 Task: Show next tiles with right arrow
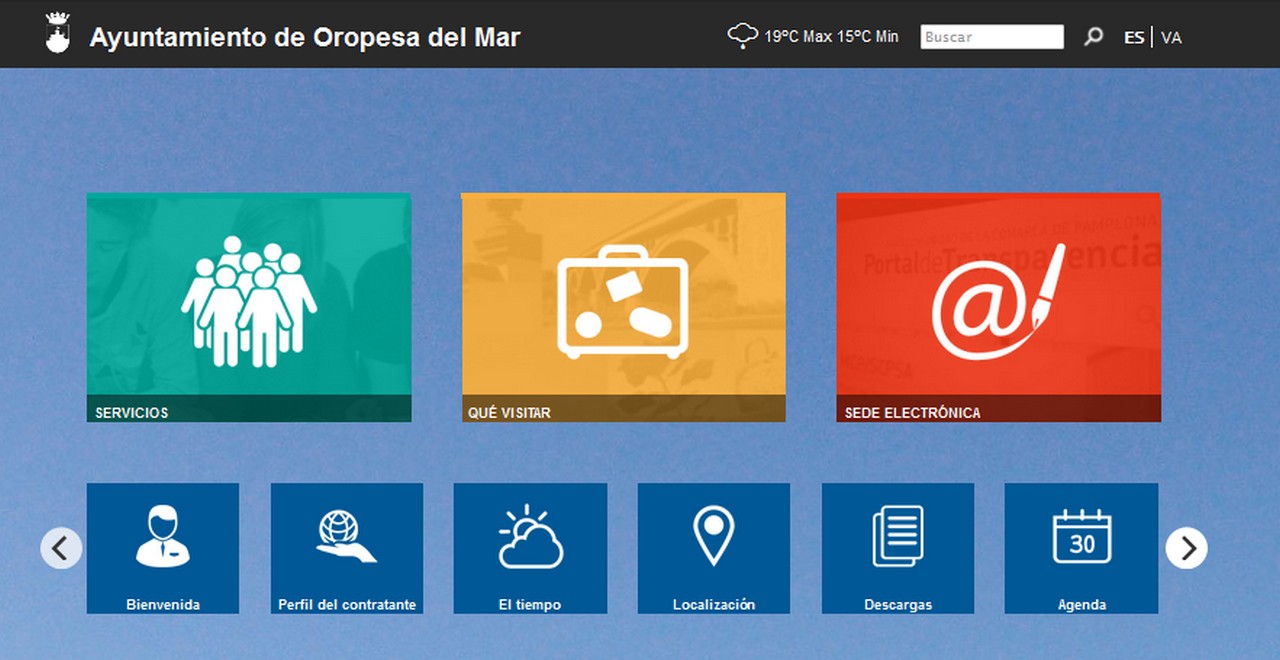pos(1187,548)
